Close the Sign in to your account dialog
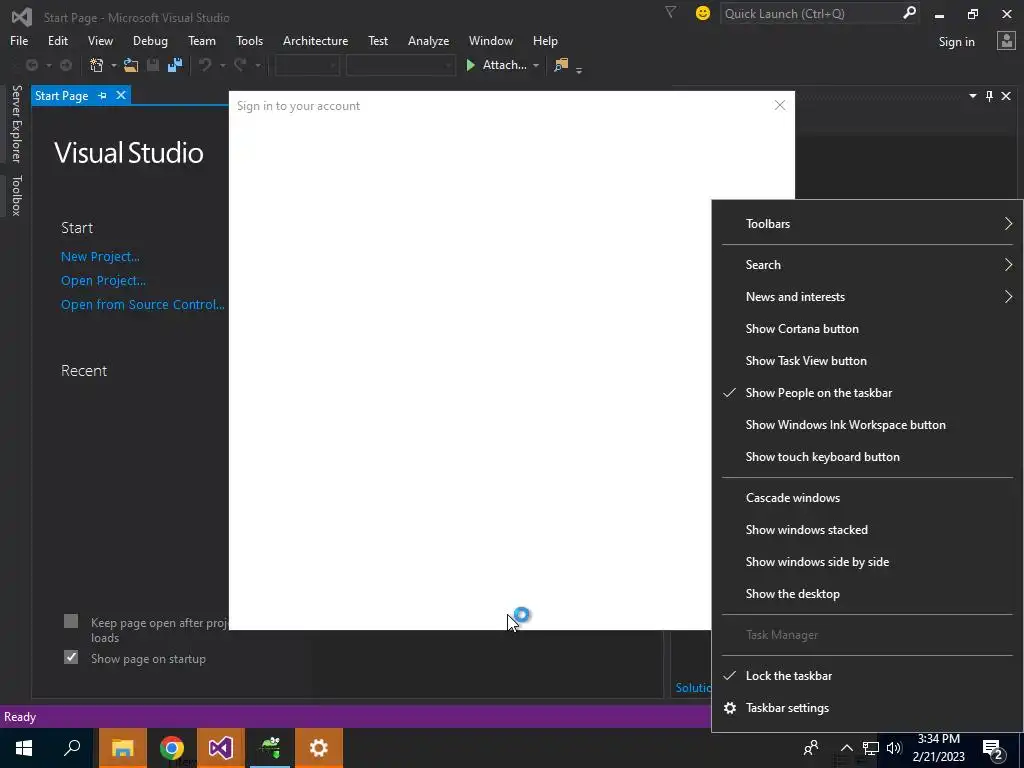Image resolution: width=1024 pixels, height=768 pixels. [x=780, y=105]
